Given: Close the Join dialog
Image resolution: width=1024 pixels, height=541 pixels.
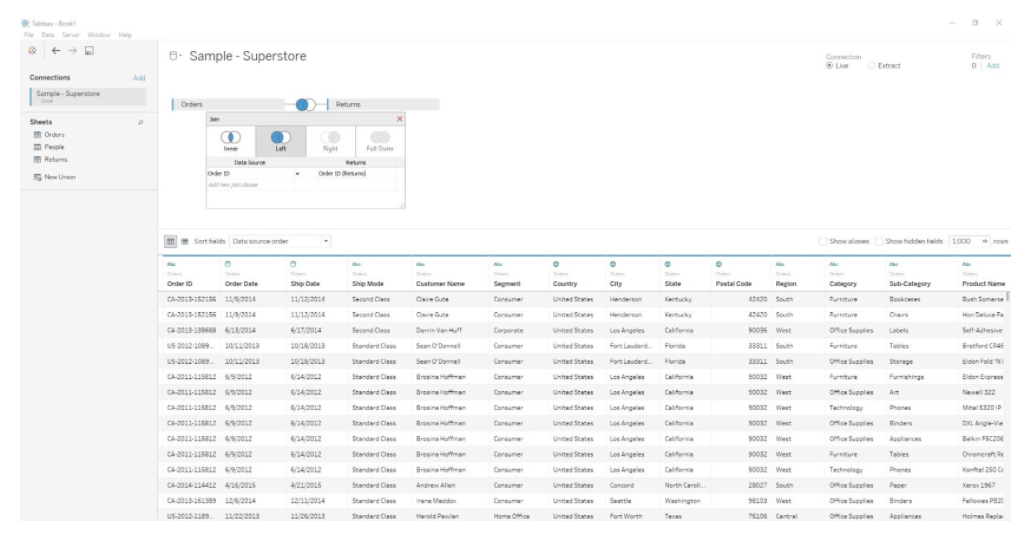Looking at the screenshot, I should 400,119.
